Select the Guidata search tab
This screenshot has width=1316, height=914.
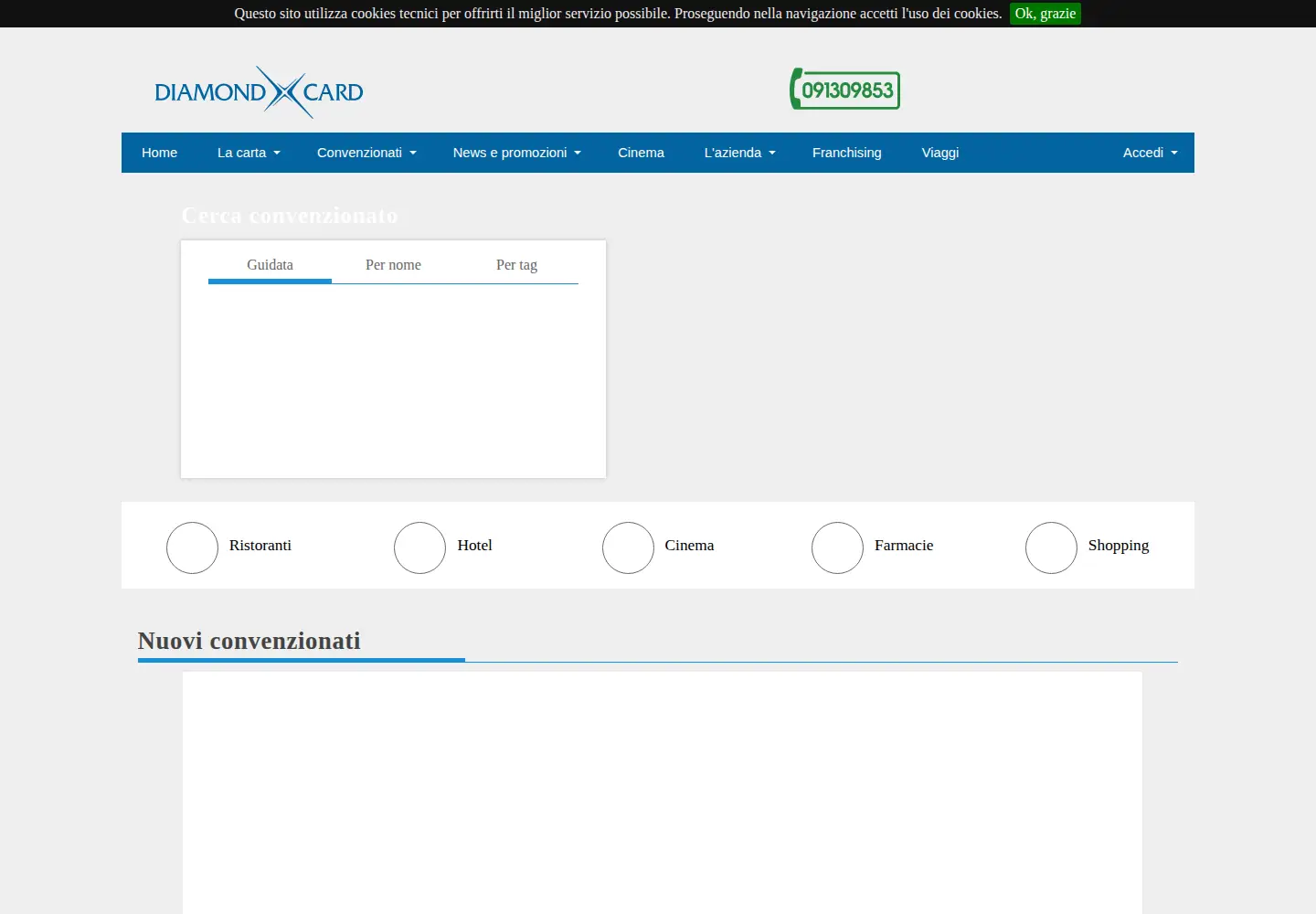[270, 265]
